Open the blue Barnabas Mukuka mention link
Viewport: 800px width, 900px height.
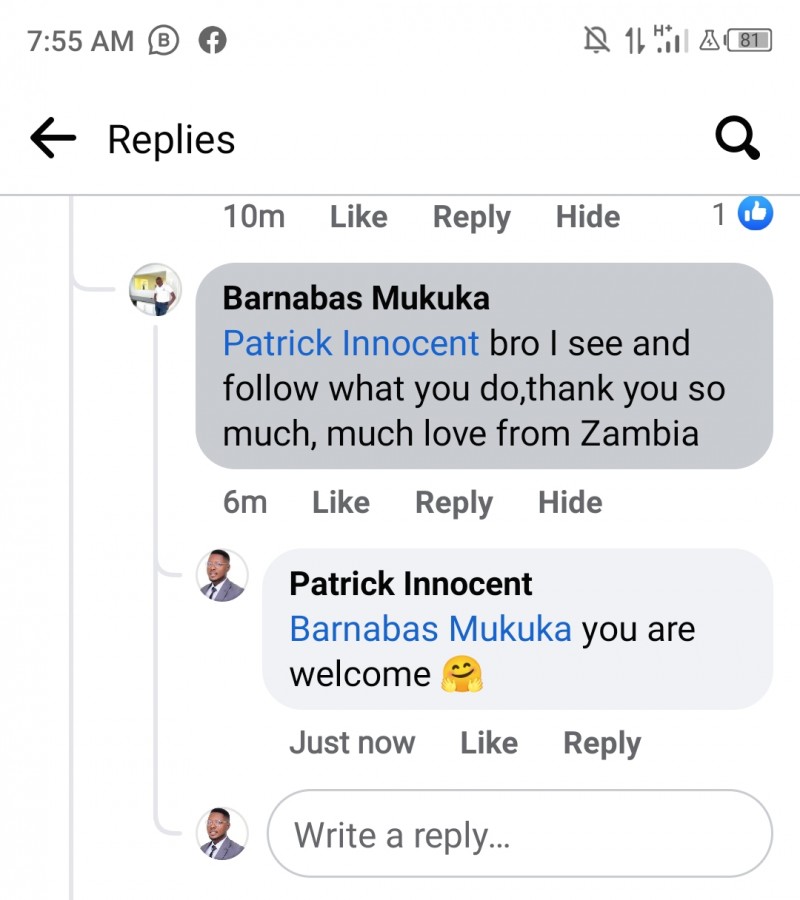pos(430,629)
